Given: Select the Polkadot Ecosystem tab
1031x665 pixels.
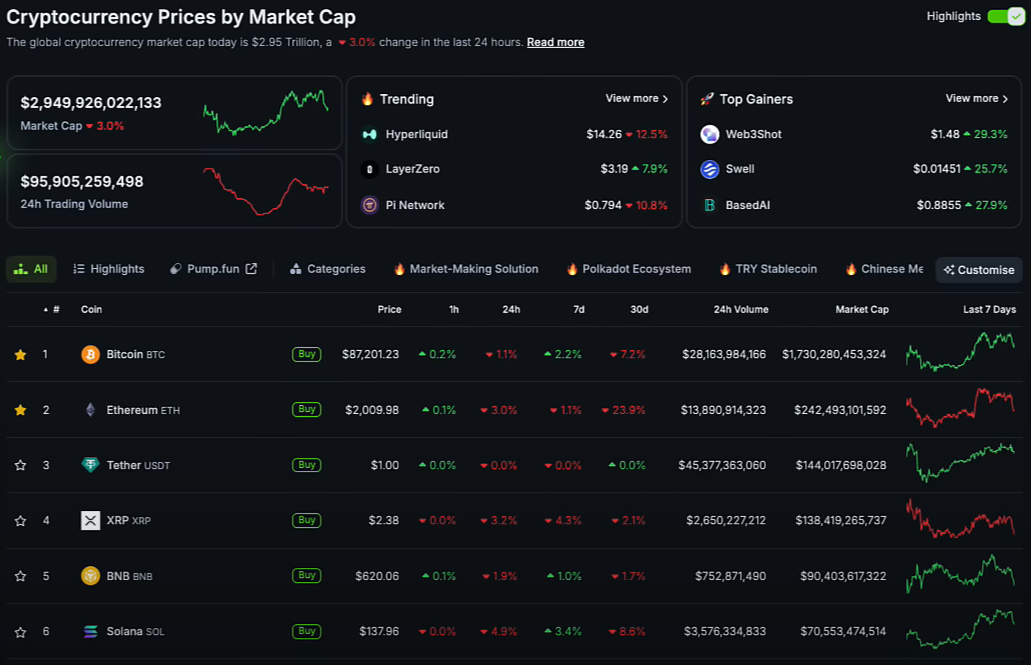Looking at the screenshot, I should click(x=628, y=269).
